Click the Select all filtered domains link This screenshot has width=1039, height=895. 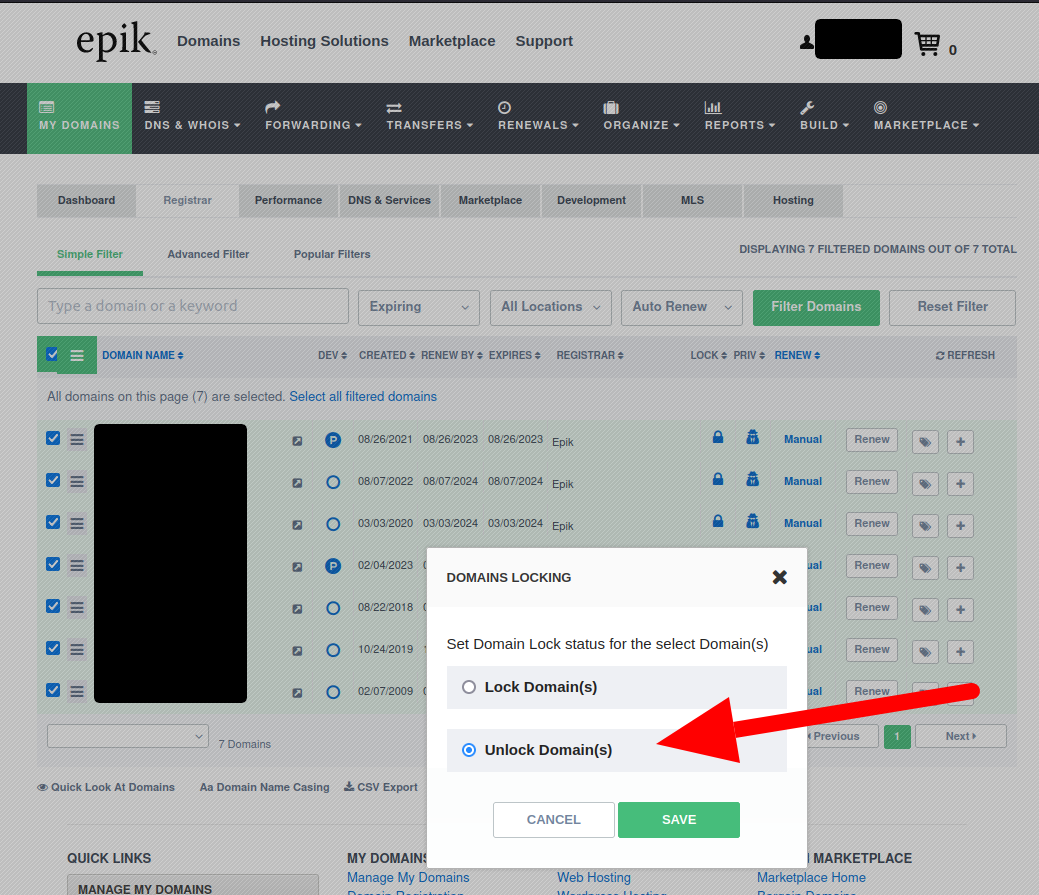coord(363,397)
